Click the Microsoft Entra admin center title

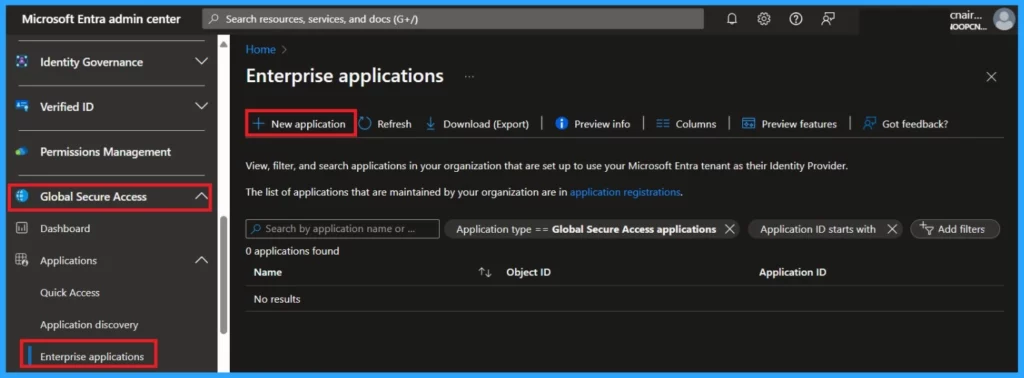point(101,19)
